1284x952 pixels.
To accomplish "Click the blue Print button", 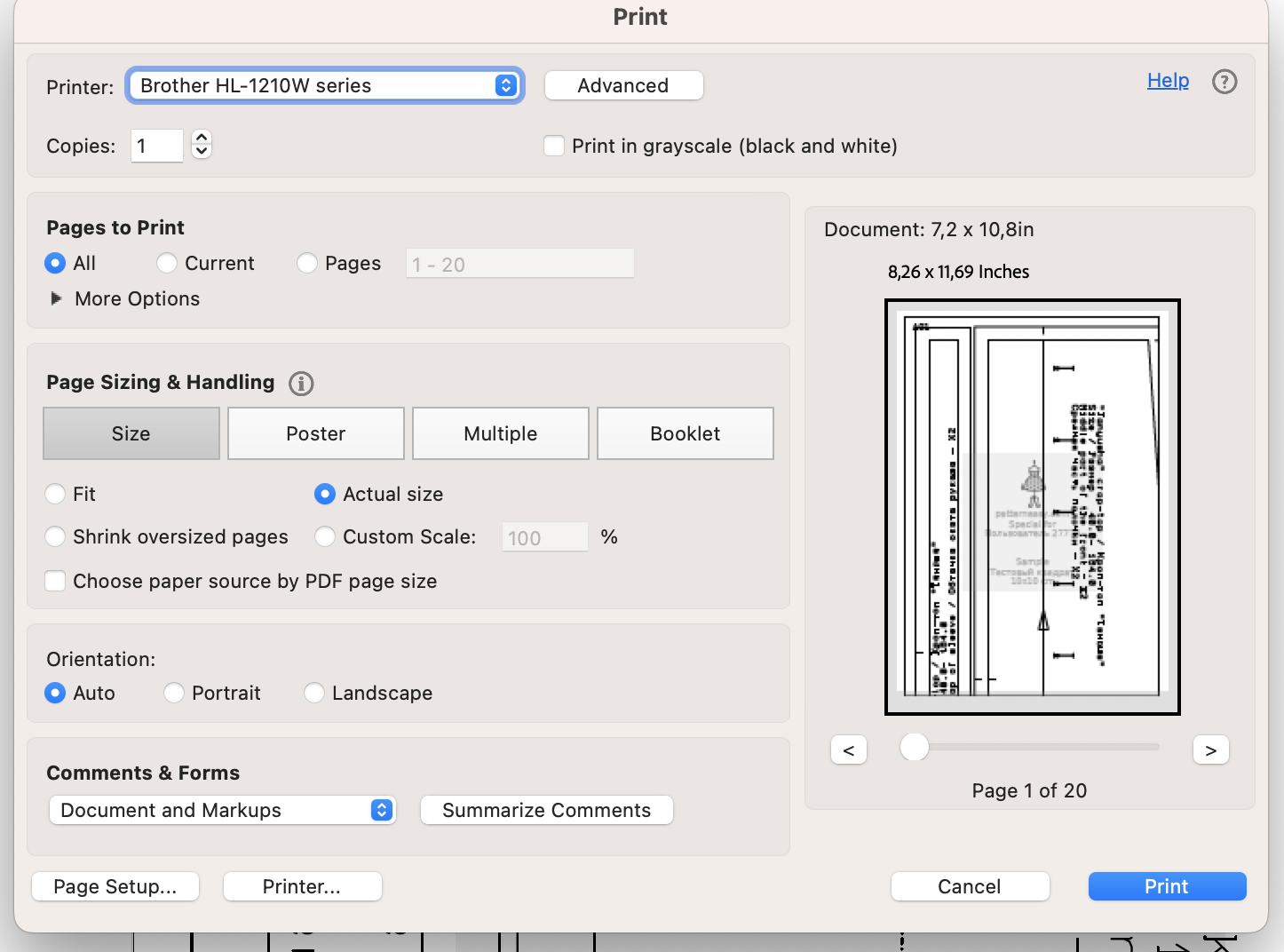I will 1167,886.
